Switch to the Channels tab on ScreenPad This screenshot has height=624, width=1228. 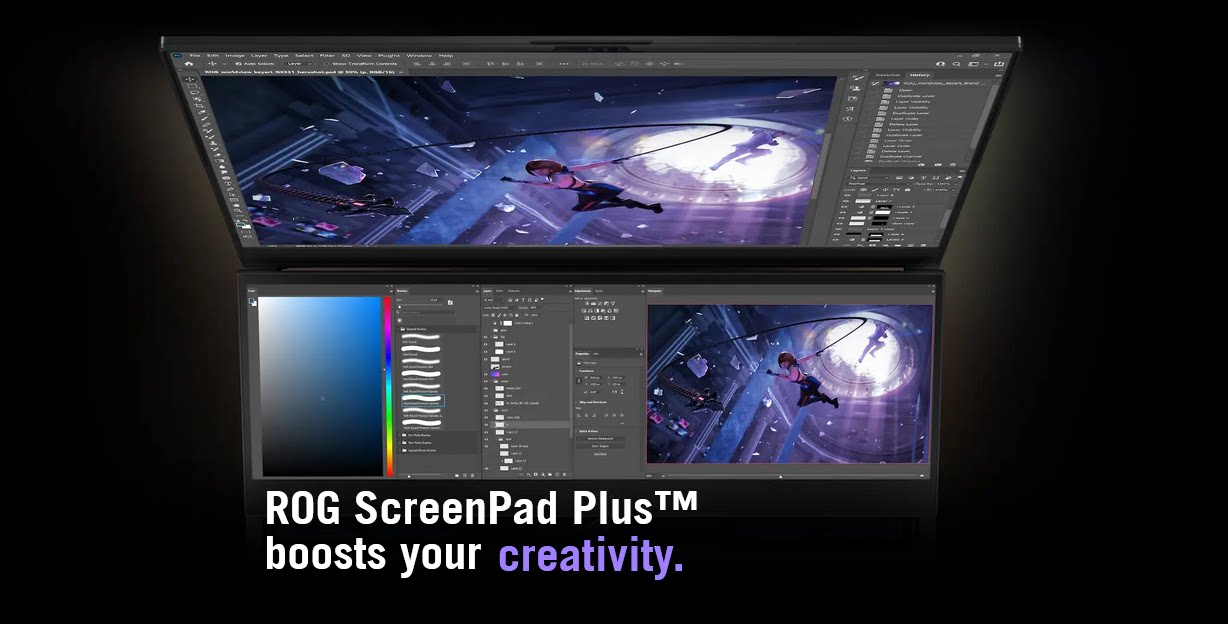(x=514, y=291)
